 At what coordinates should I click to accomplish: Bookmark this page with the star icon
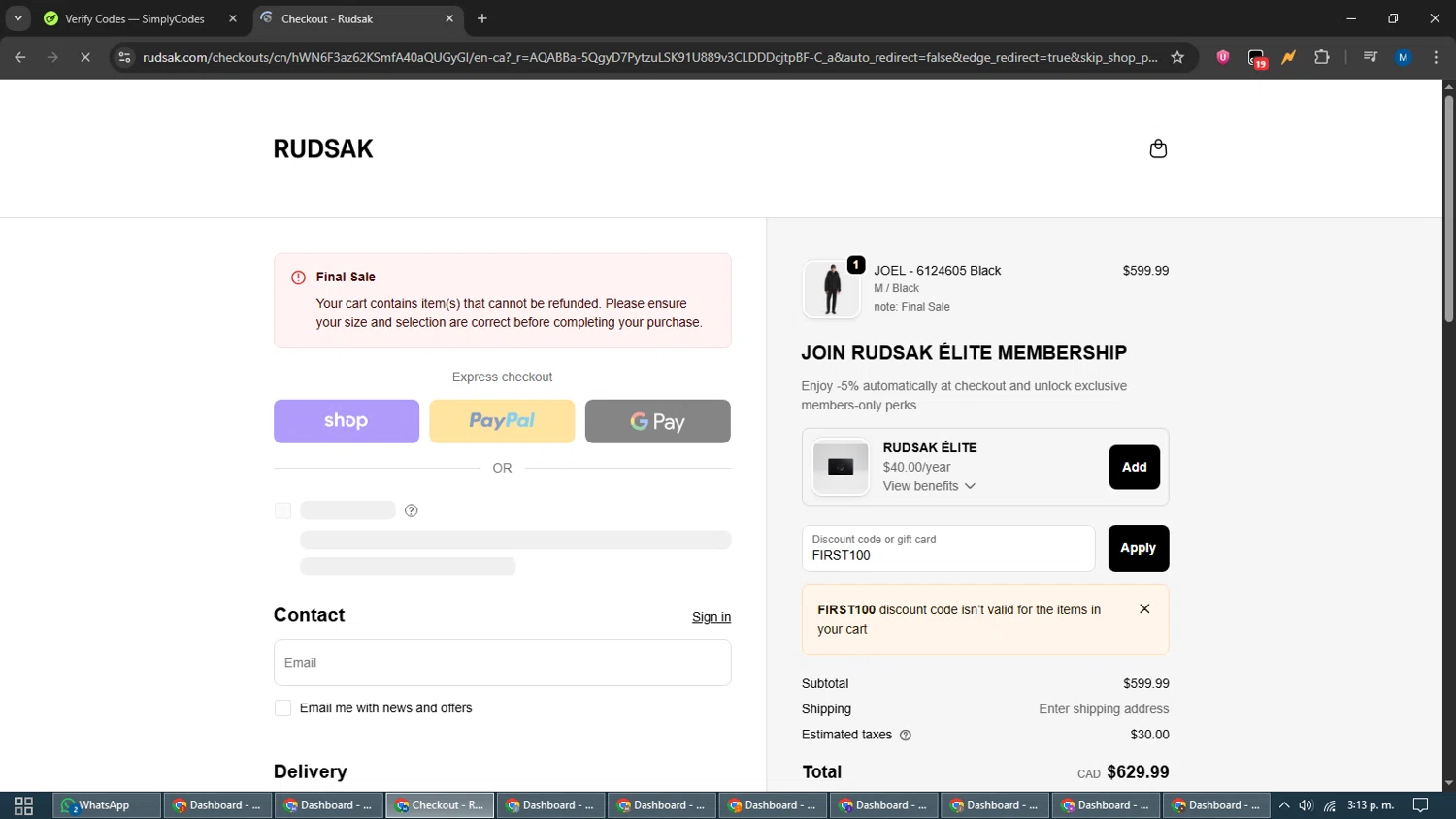[1177, 57]
